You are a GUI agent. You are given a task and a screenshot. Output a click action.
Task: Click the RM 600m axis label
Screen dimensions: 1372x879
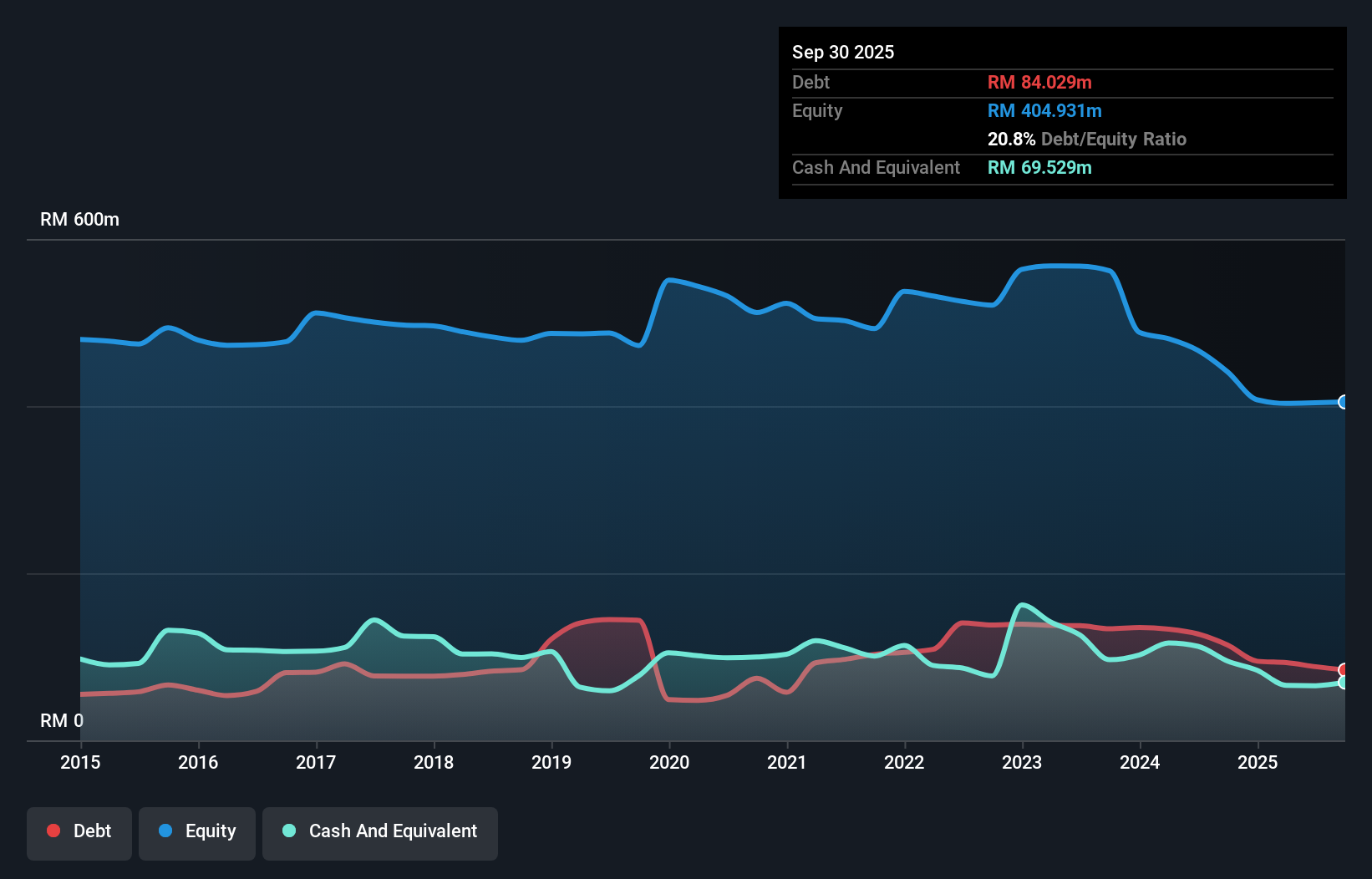tap(79, 219)
